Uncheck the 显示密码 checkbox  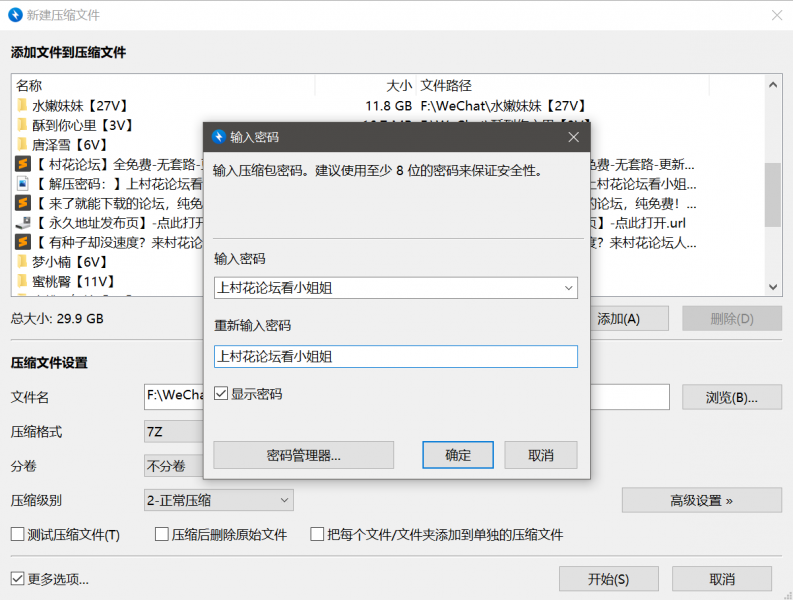coord(221,394)
